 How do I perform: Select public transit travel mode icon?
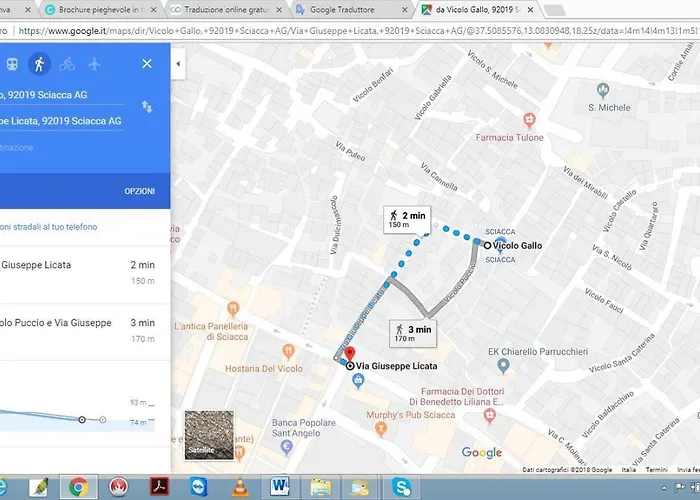(12, 64)
